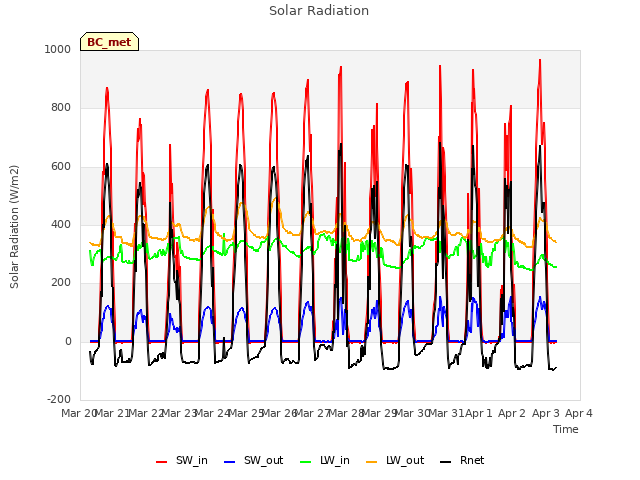The width and height of the screenshot is (640, 480).
Task: Click the 0 y-axis tick label
Action: (x=68, y=342)
